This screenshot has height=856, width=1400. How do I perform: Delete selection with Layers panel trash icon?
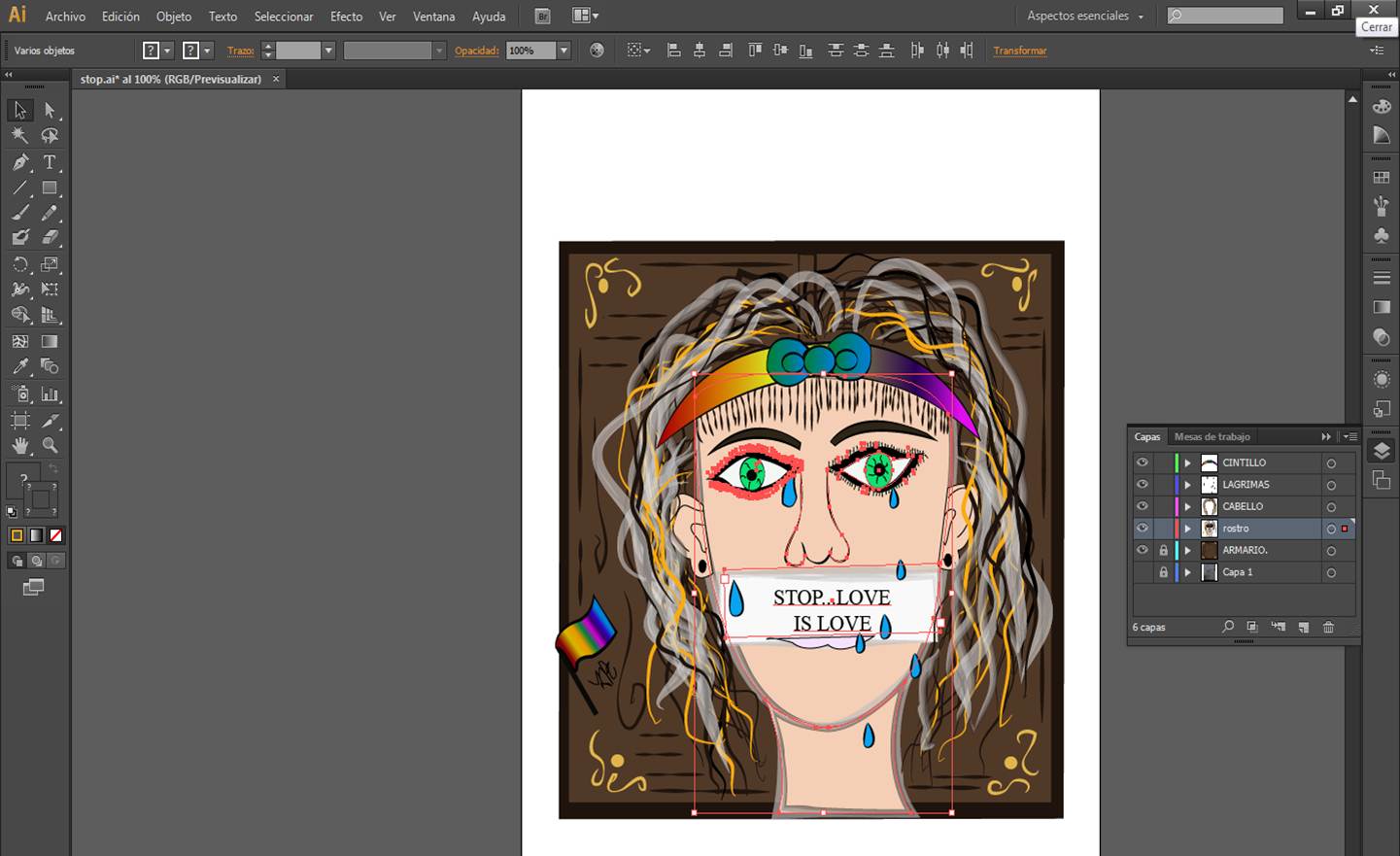tap(1328, 628)
